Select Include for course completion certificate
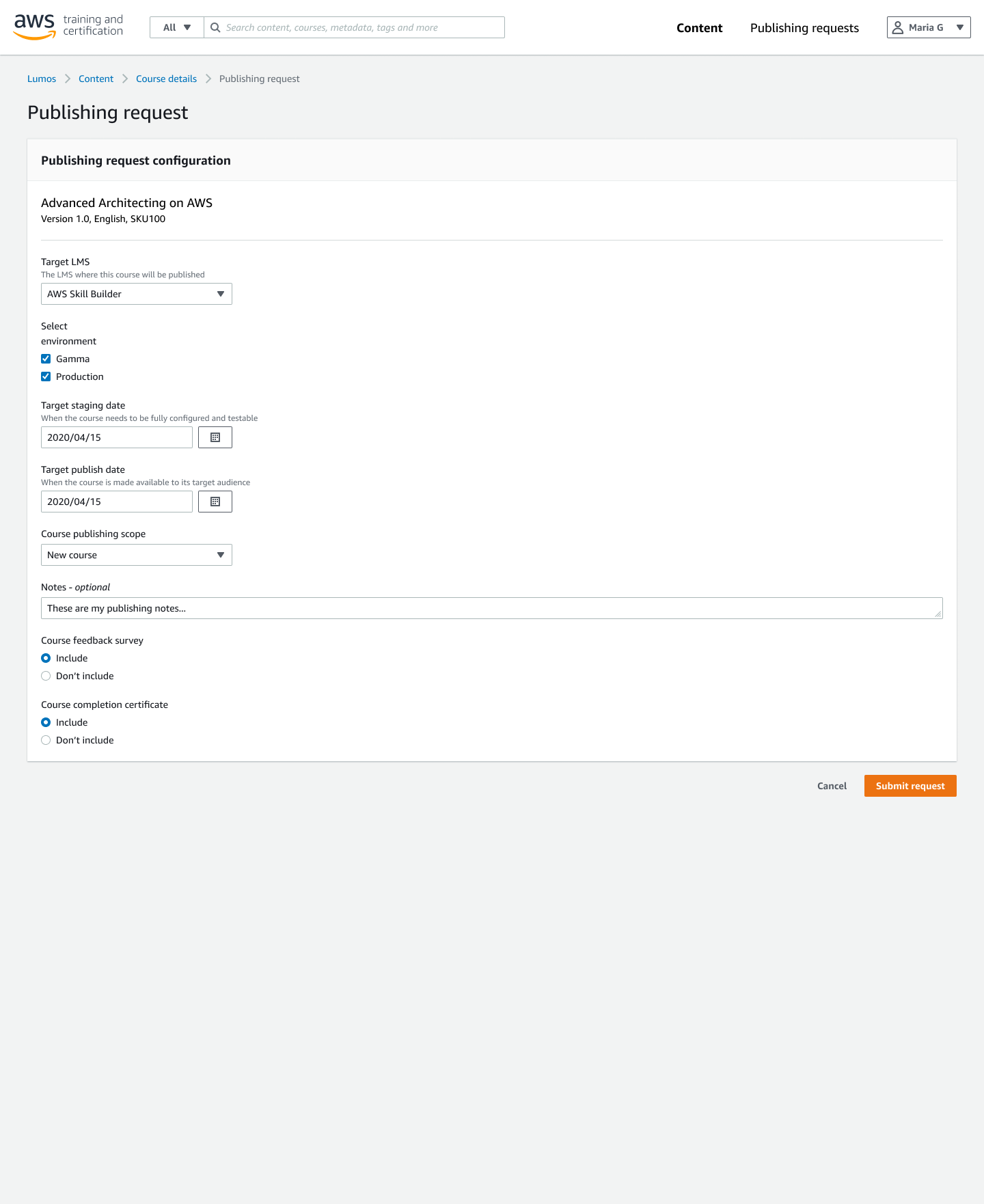Image resolution: width=984 pixels, height=1204 pixels. (46, 722)
